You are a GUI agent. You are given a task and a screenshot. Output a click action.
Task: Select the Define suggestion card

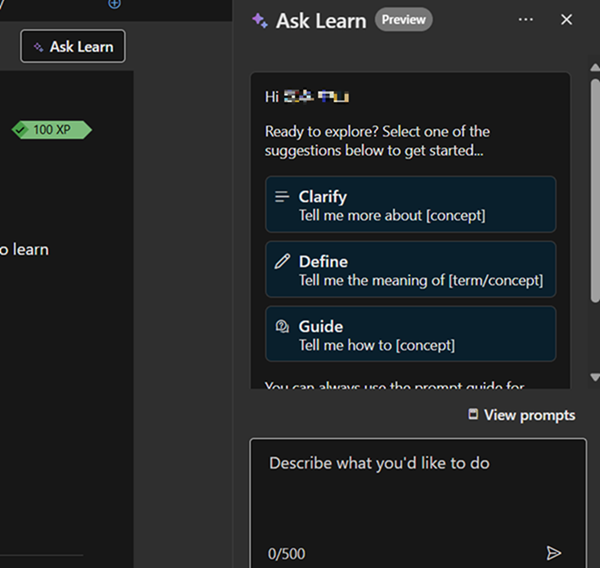(411, 269)
